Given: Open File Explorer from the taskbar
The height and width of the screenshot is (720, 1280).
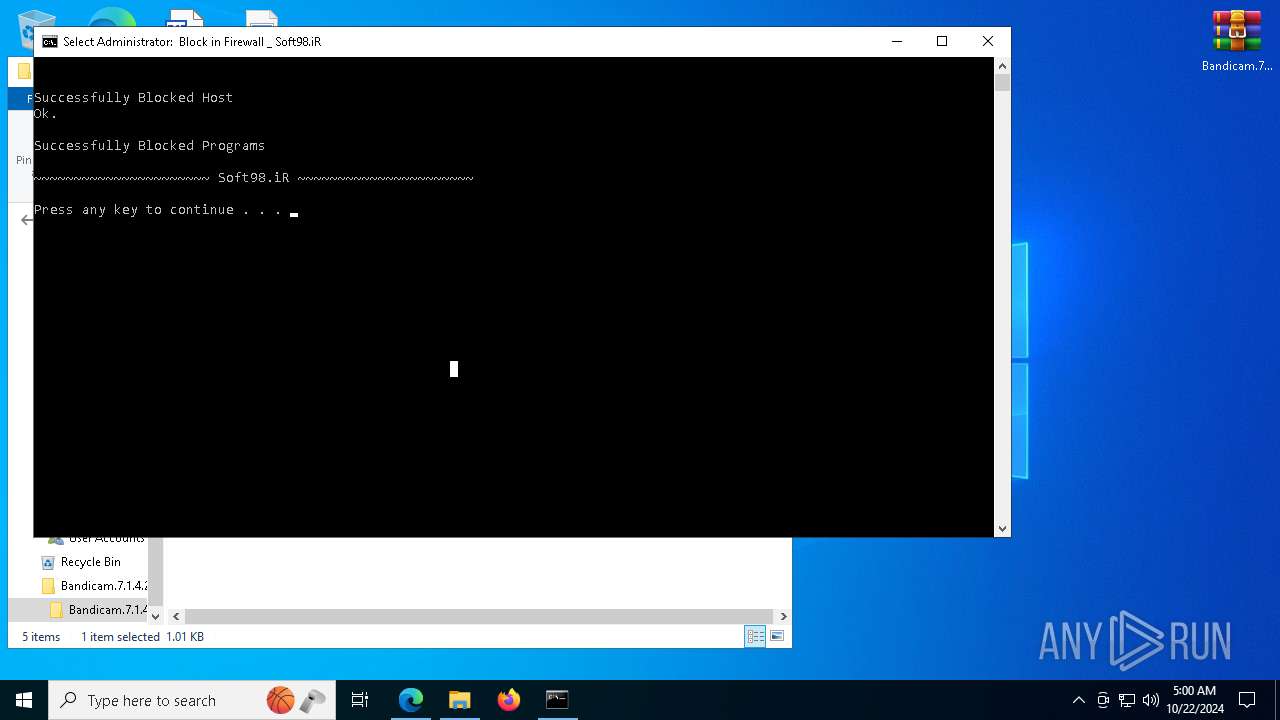Looking at the screenshot, I should (460, 700).
